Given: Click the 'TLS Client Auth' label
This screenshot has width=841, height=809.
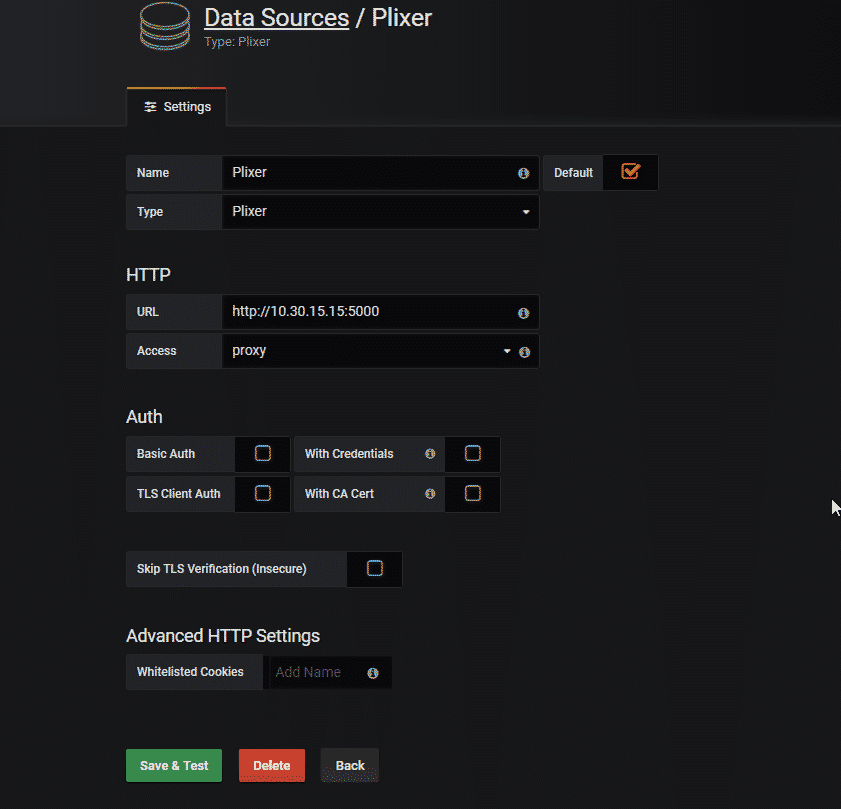Looking at the screenshot, I should point(179,494).
